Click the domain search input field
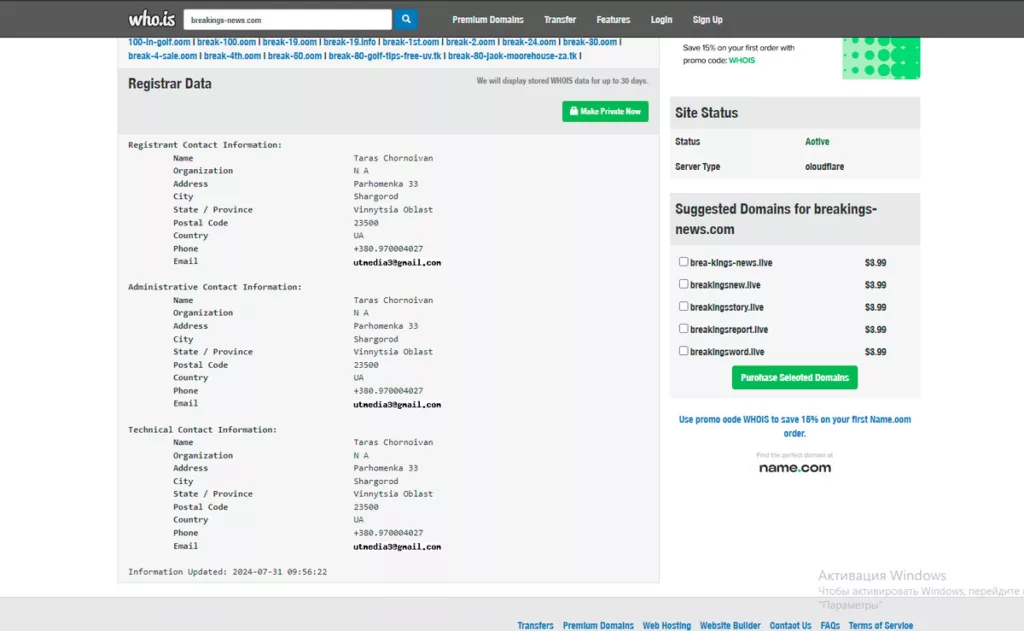The height and width of the screenshot is (631, 1024). click(x=287, y=20)
